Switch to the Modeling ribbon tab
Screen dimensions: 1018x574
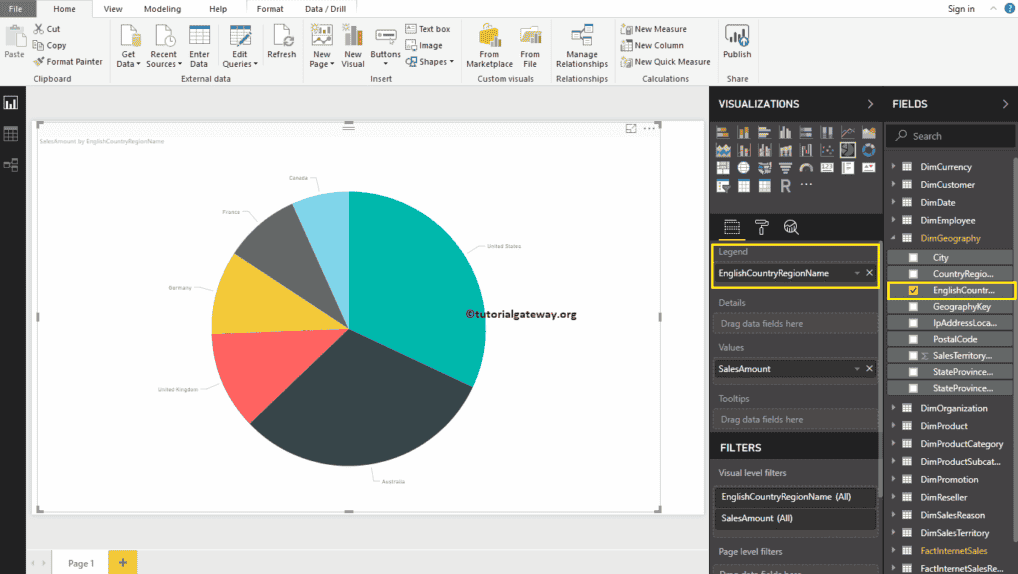click(x=162, y=8)
